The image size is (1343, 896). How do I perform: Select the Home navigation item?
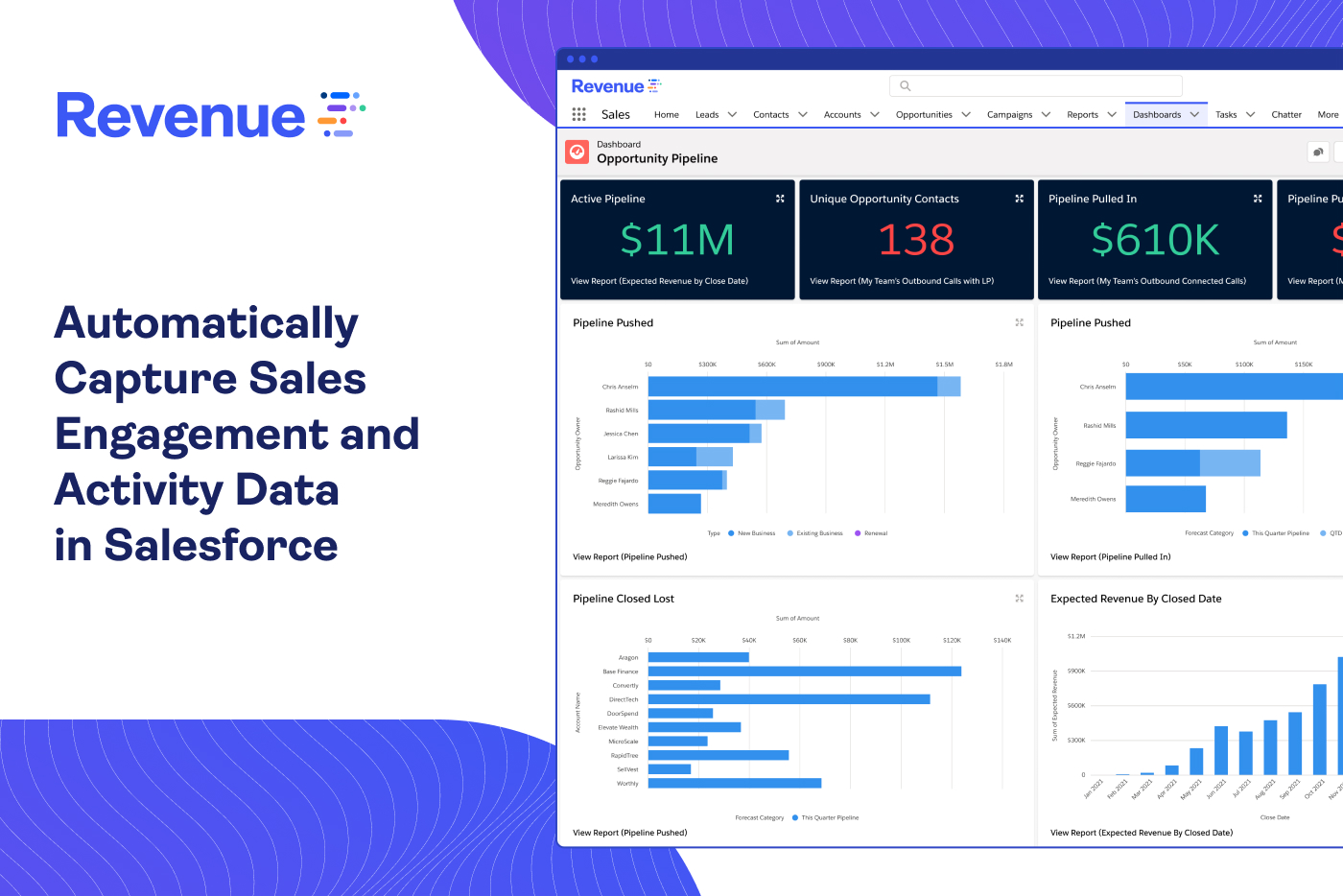coord(666,113)
